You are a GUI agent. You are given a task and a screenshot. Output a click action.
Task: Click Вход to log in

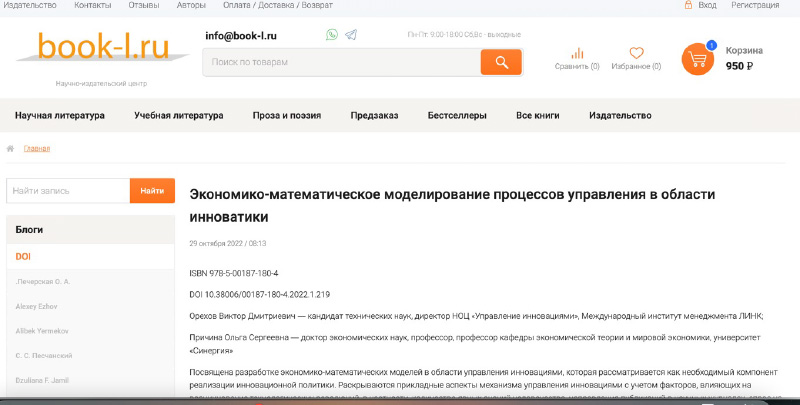[707, 5]
